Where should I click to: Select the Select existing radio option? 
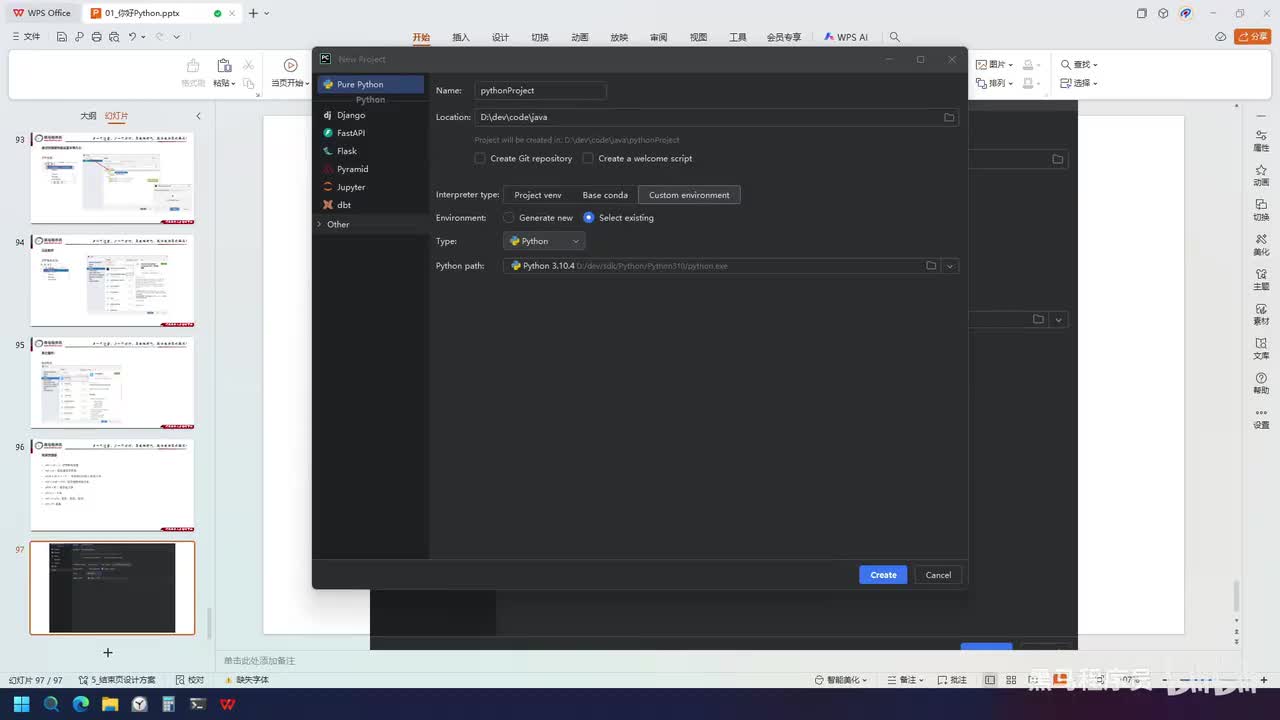[589, 218]
